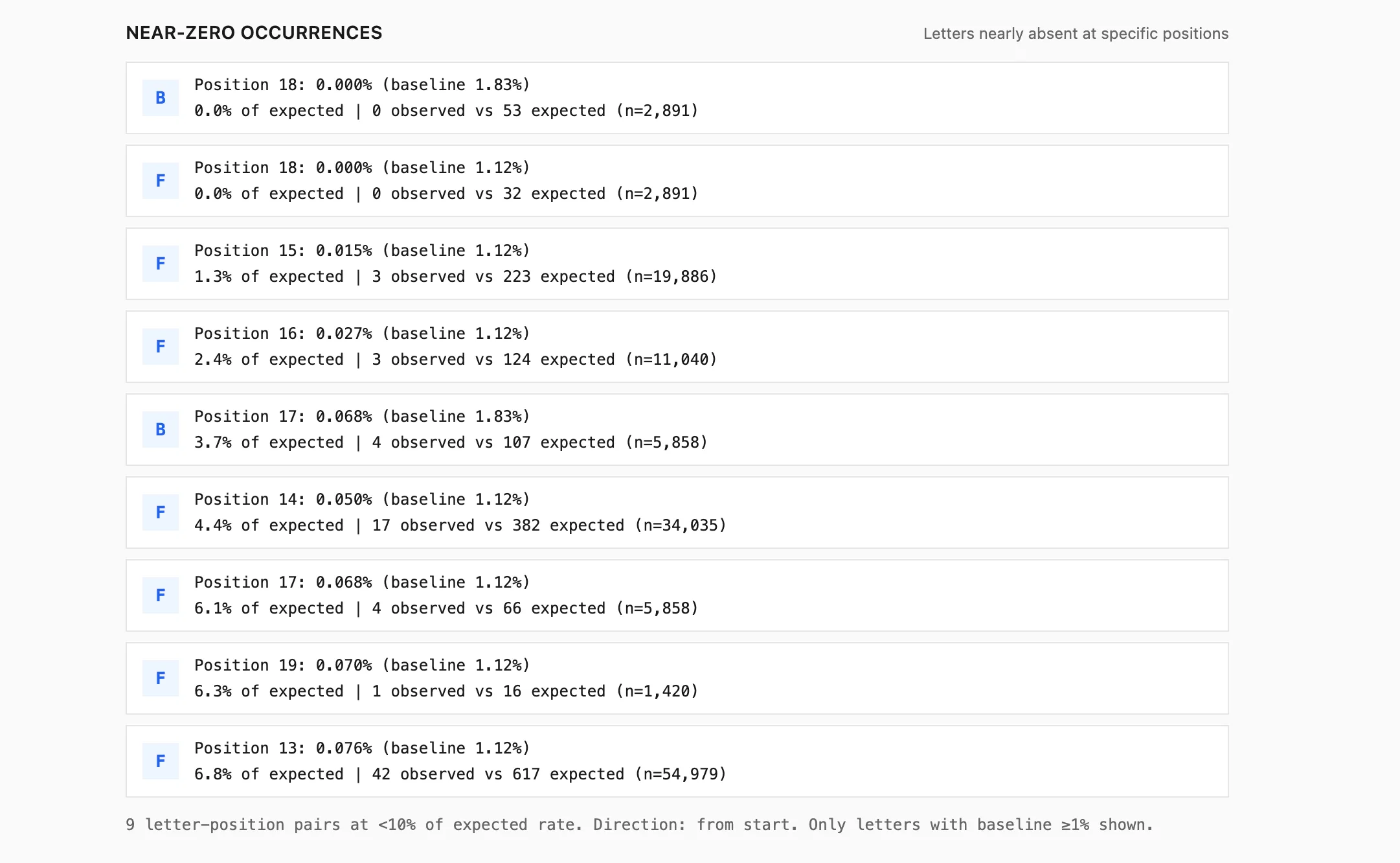Click the '0 observed vs 53 expected' line
This screenshot has width=1400, height=863.
(x=446, y=111)
